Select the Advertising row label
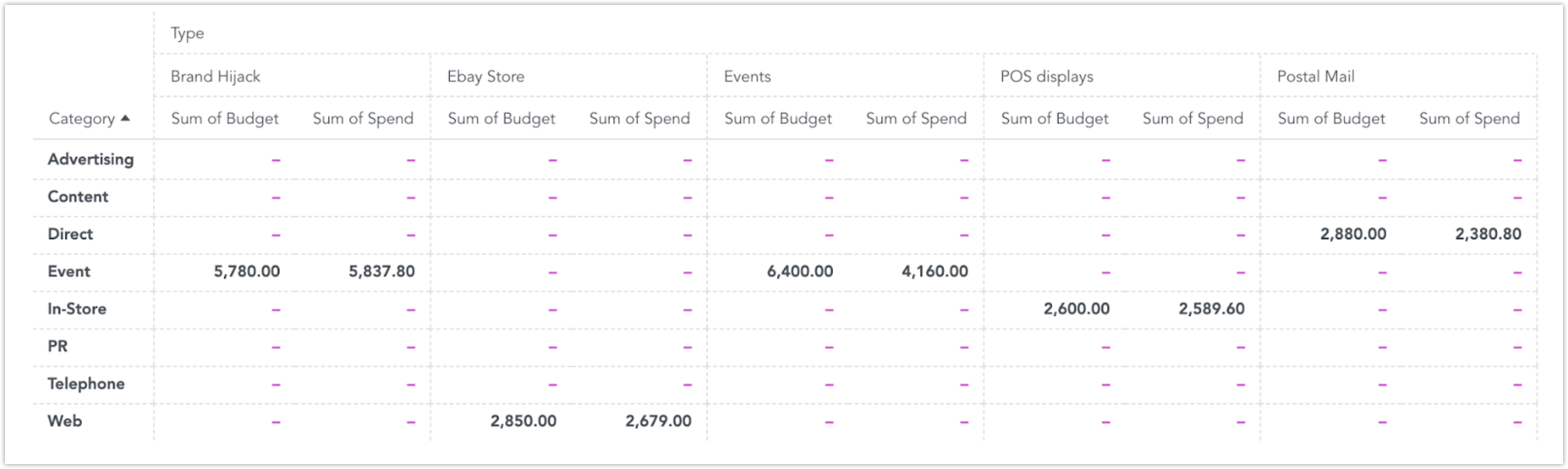Viewport: 1568px width, 469px height. [91, 160]
